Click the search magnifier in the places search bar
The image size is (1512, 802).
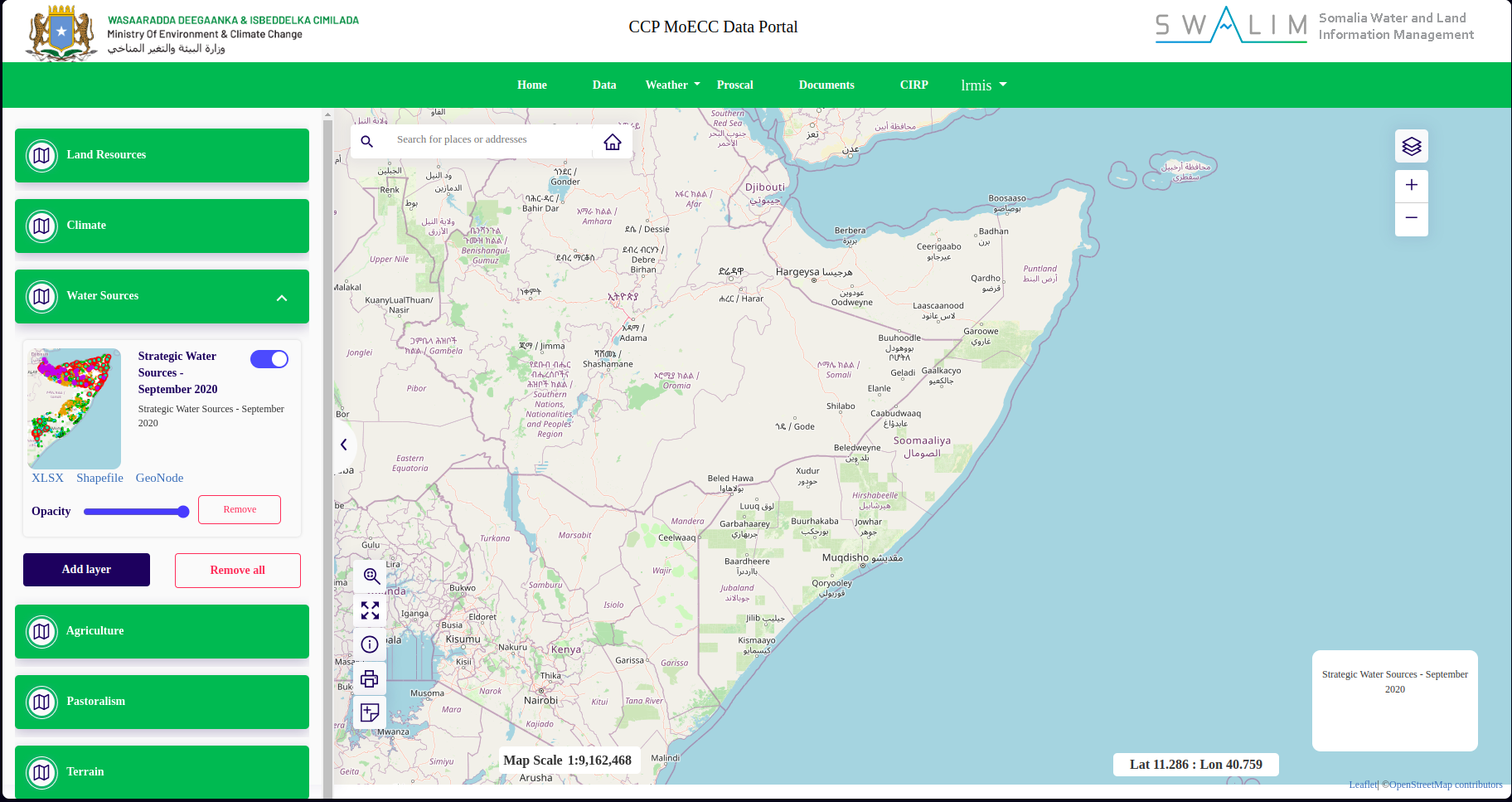coord(367,141)
